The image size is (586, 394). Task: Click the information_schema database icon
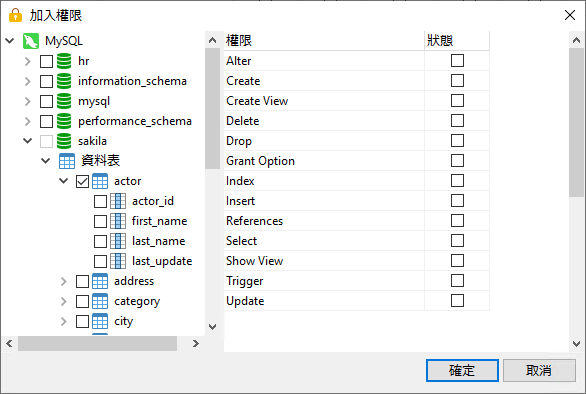(x=64, y=81)
